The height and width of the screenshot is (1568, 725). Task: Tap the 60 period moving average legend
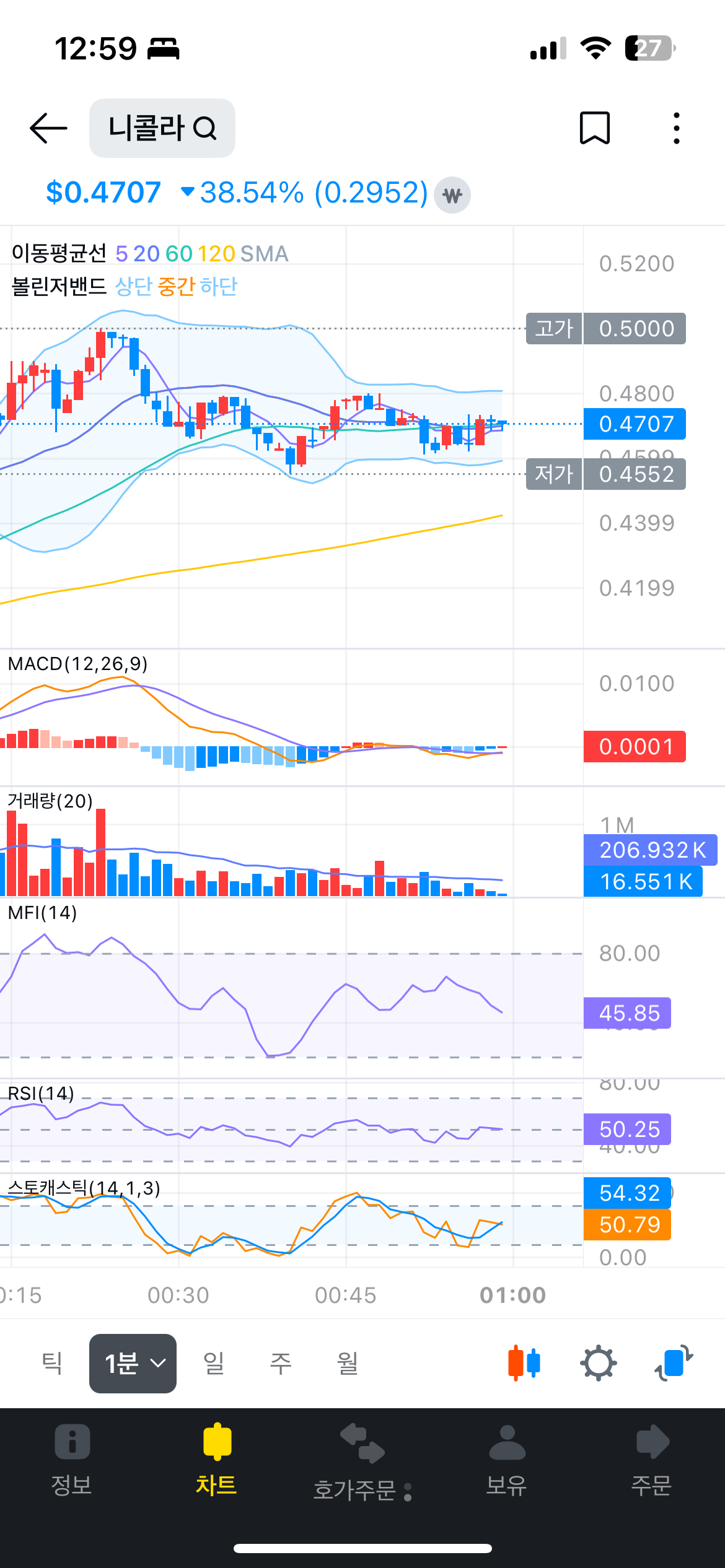pyautogui.click(x=179, y=254)
